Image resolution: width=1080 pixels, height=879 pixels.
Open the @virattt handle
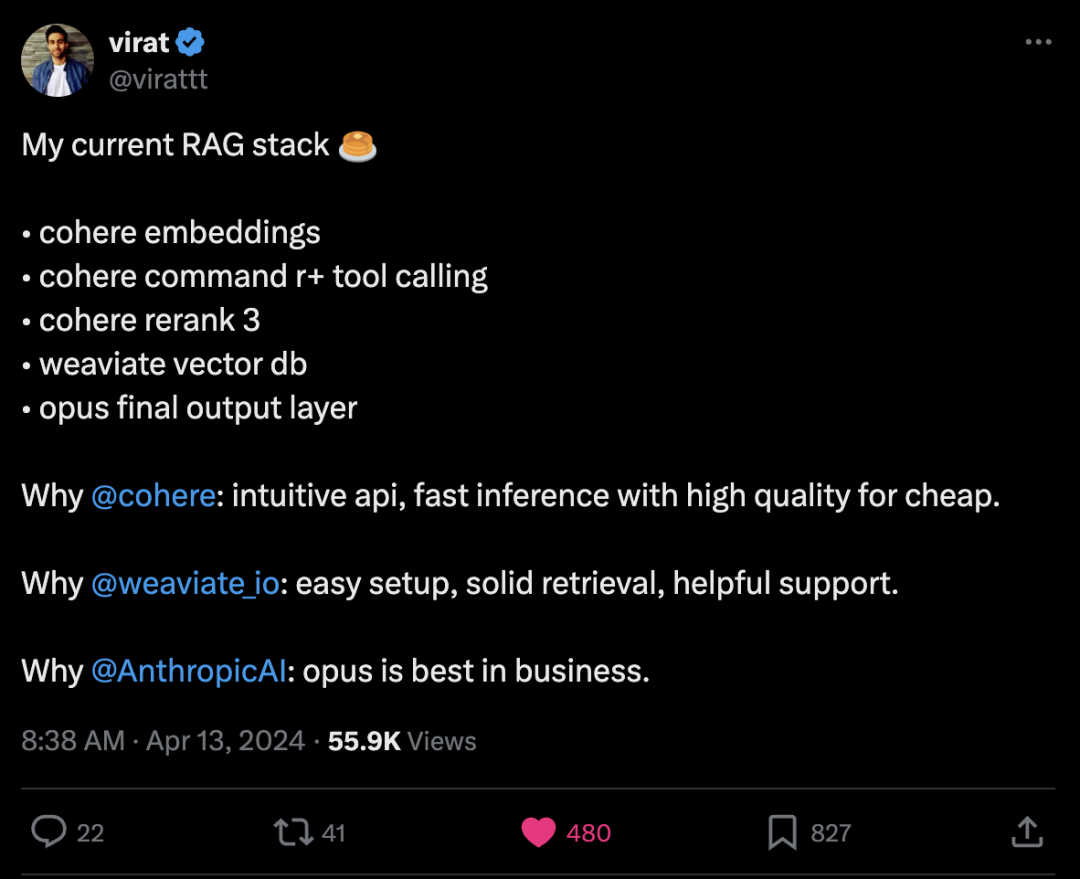(158, 79)
